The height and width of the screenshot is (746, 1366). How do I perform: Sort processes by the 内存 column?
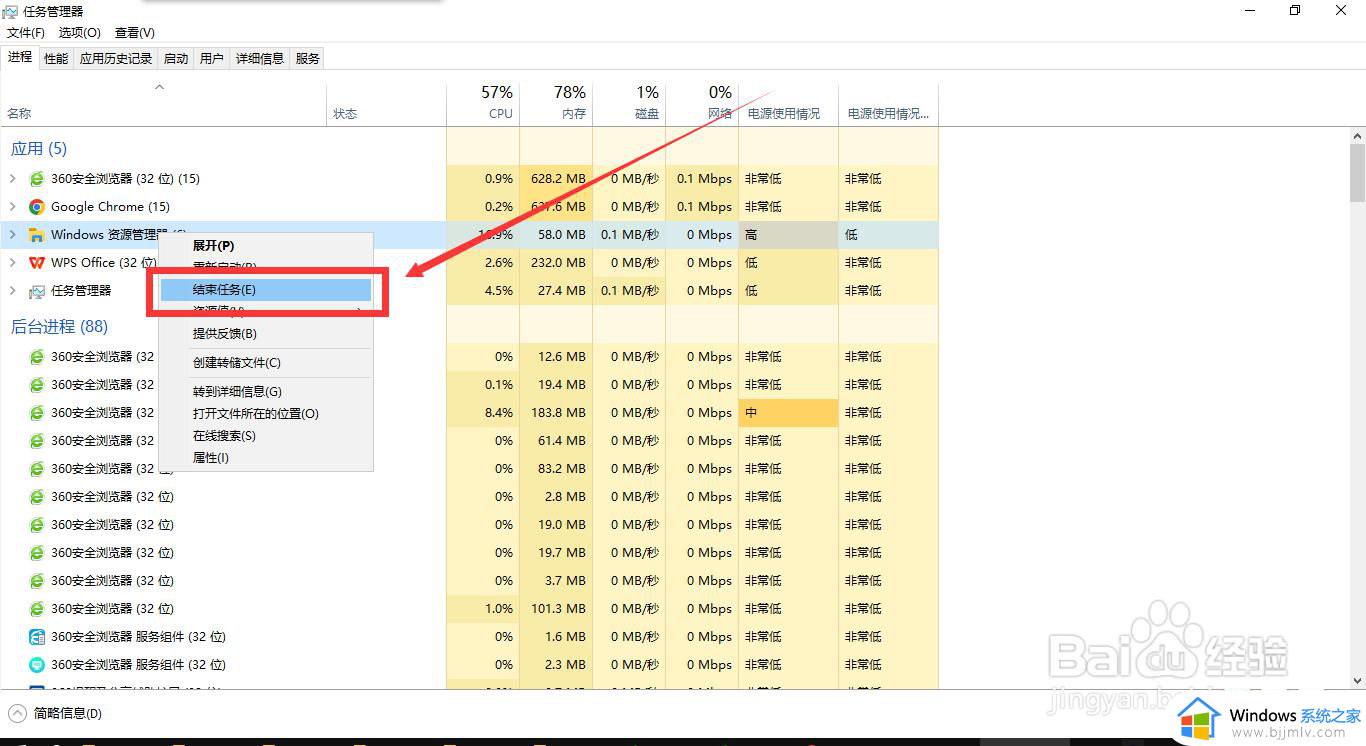pyautogui.click(x=556, y=104)
